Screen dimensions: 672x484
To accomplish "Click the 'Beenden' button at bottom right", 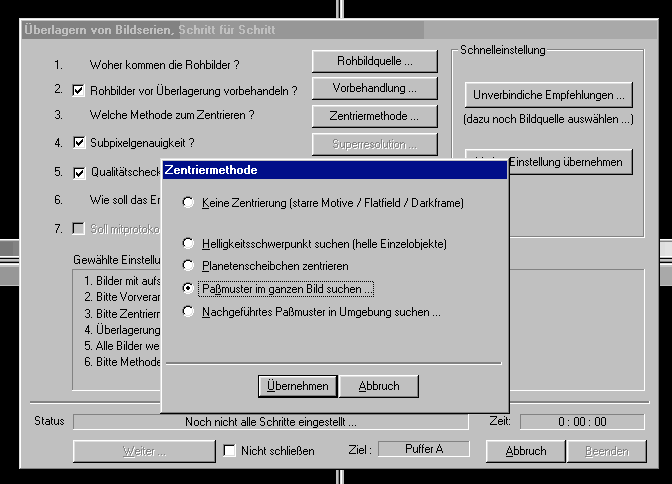I will [x=606, y=451].
